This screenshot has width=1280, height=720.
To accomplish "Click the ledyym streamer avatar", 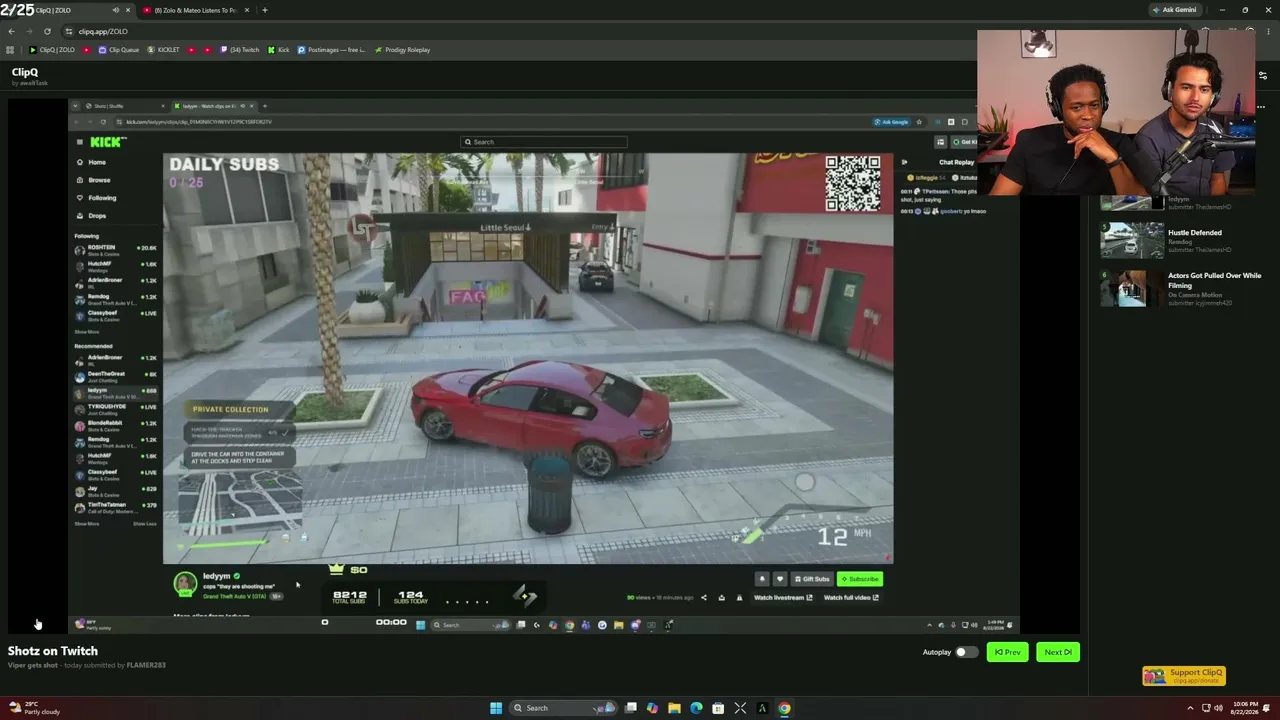I will (185, 583).
